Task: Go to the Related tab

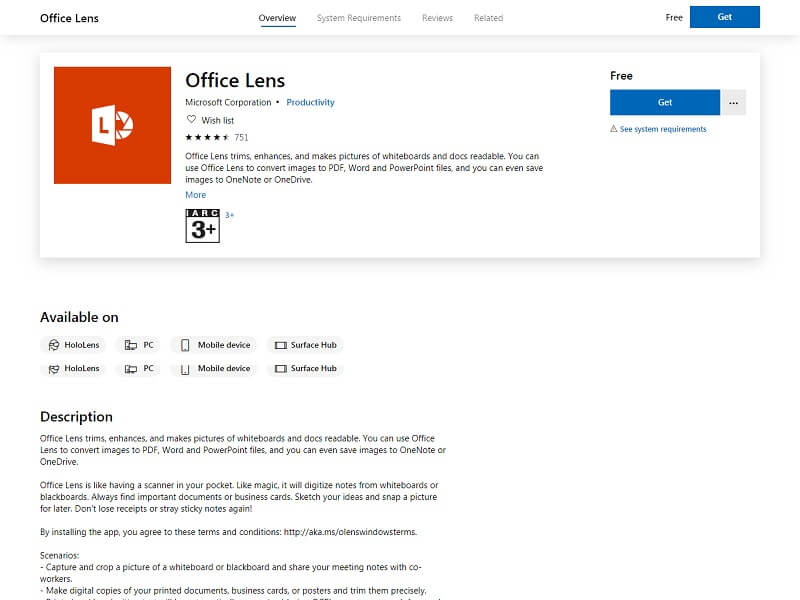Action: [488, 18]
